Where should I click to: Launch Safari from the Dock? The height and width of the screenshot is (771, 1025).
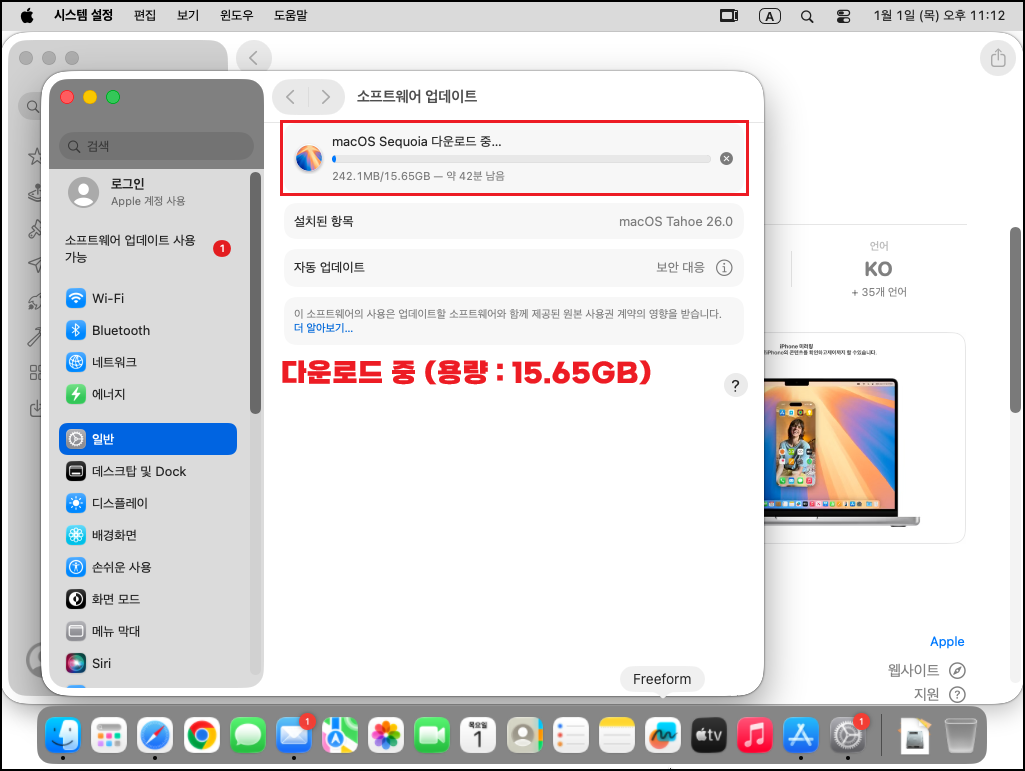point(155,735)
